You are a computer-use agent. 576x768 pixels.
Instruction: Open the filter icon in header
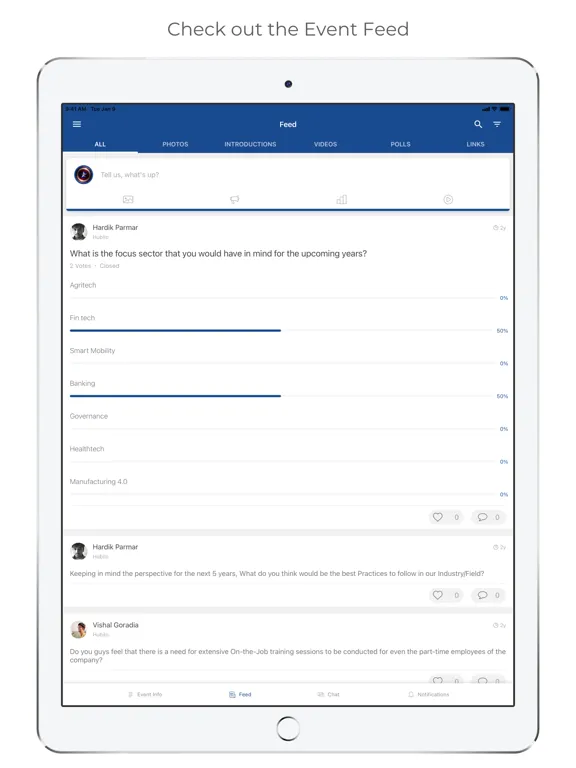pos(497,124)
